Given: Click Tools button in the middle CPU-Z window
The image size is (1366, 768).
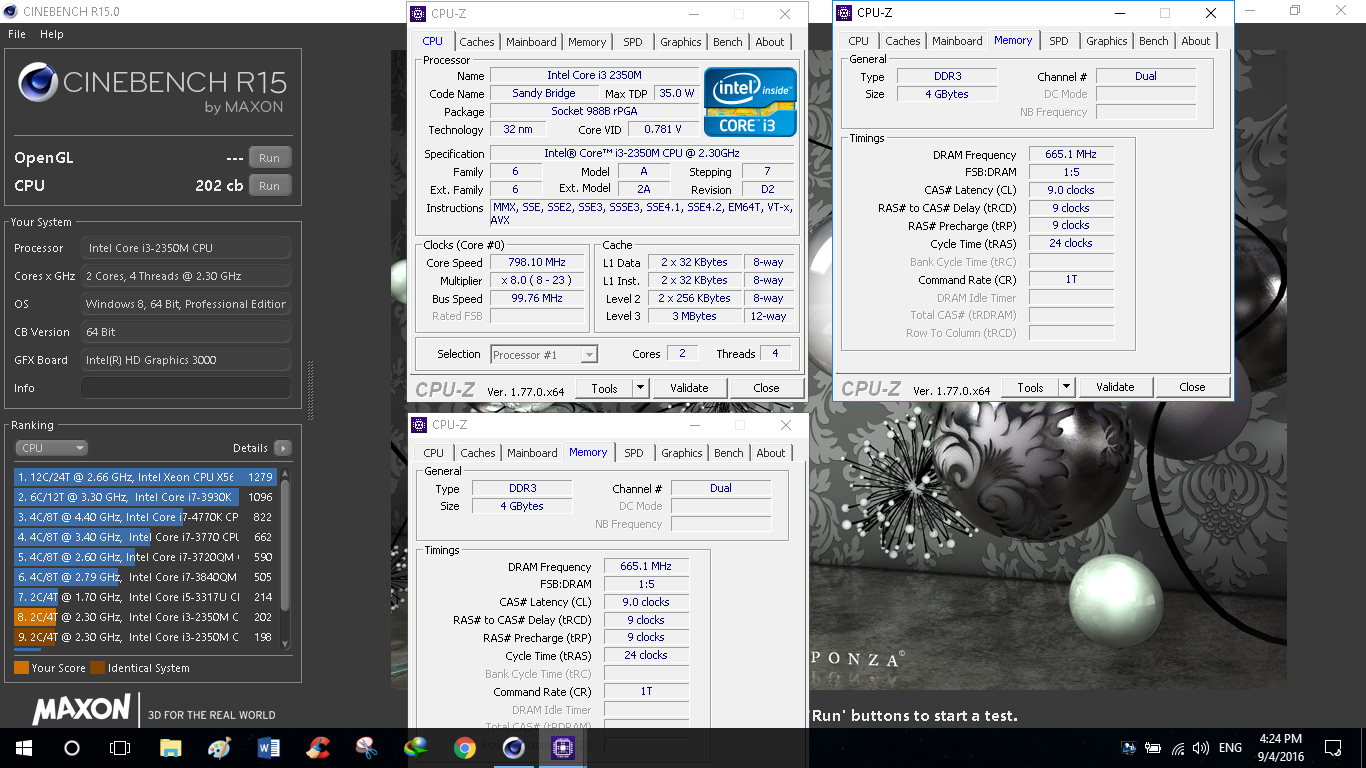Looking at the screenshot, I should tap(604, 388).
